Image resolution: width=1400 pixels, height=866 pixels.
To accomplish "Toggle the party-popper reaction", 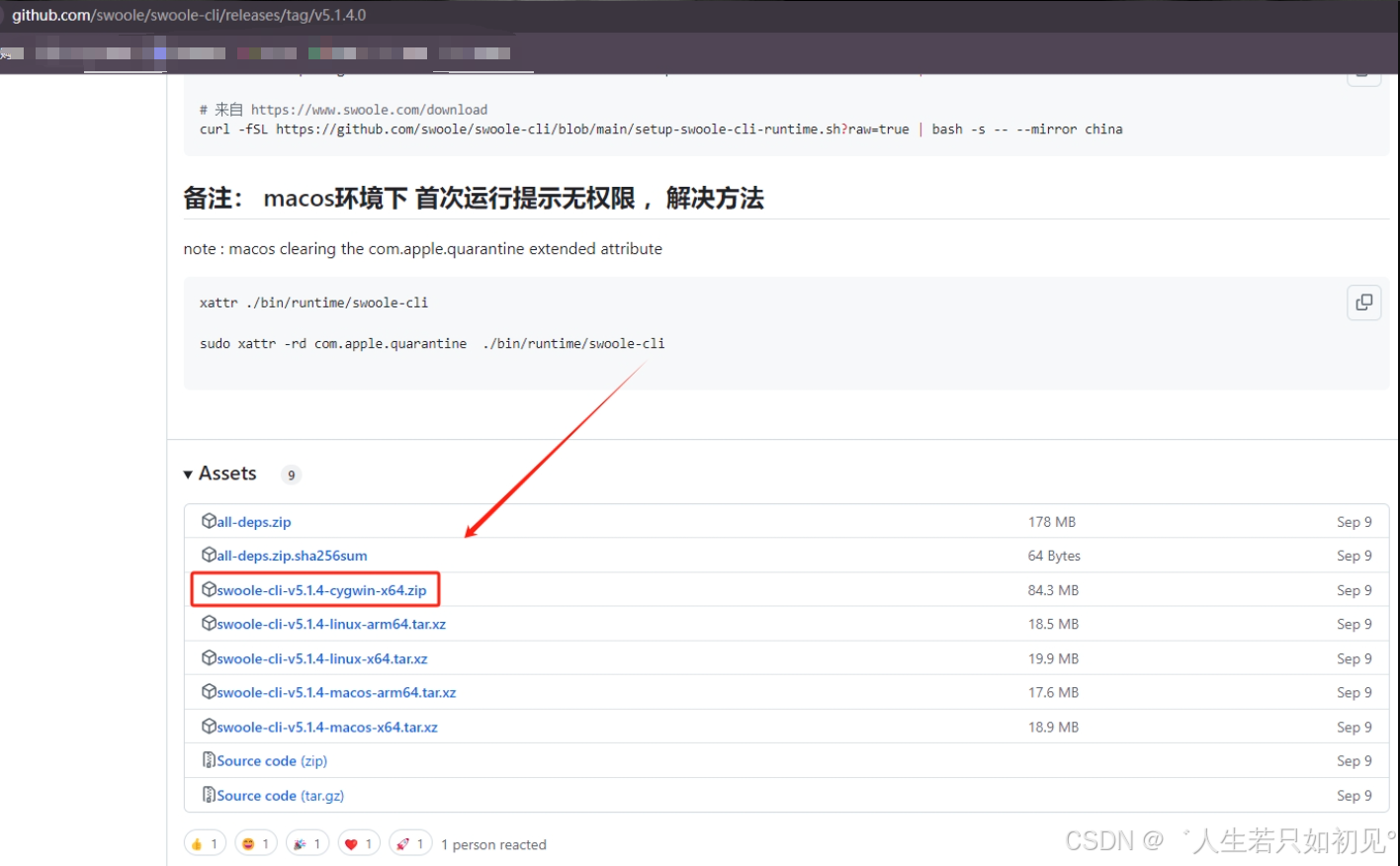I will click(306, 842).
